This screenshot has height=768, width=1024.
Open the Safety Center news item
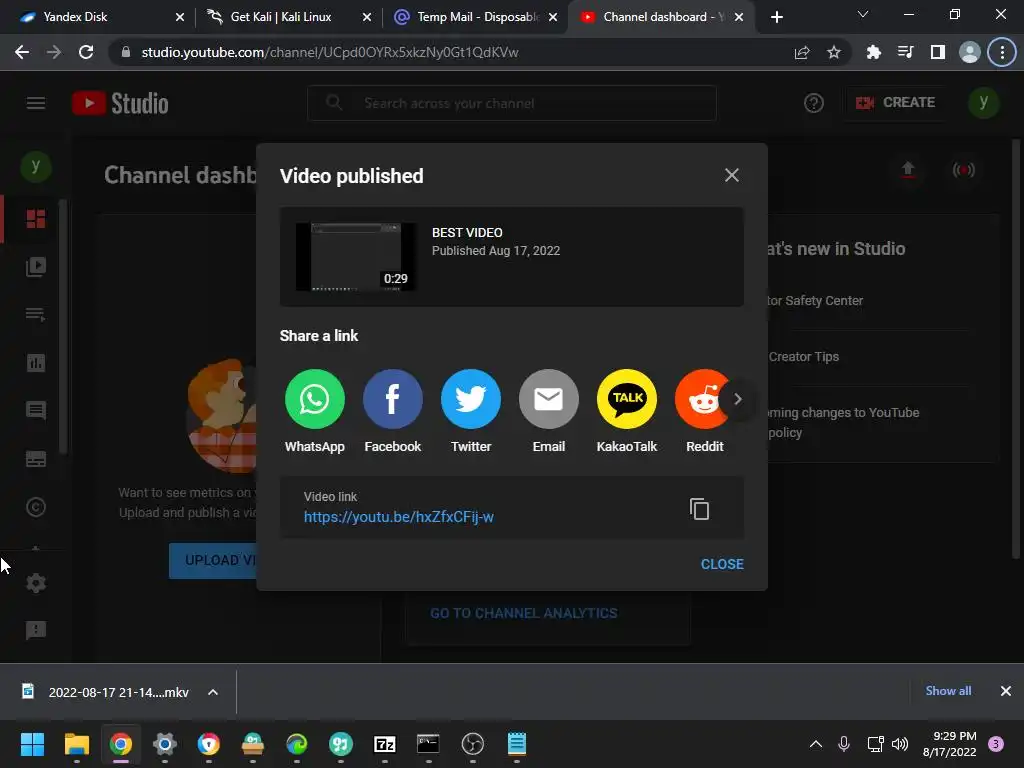pos(815,300)
